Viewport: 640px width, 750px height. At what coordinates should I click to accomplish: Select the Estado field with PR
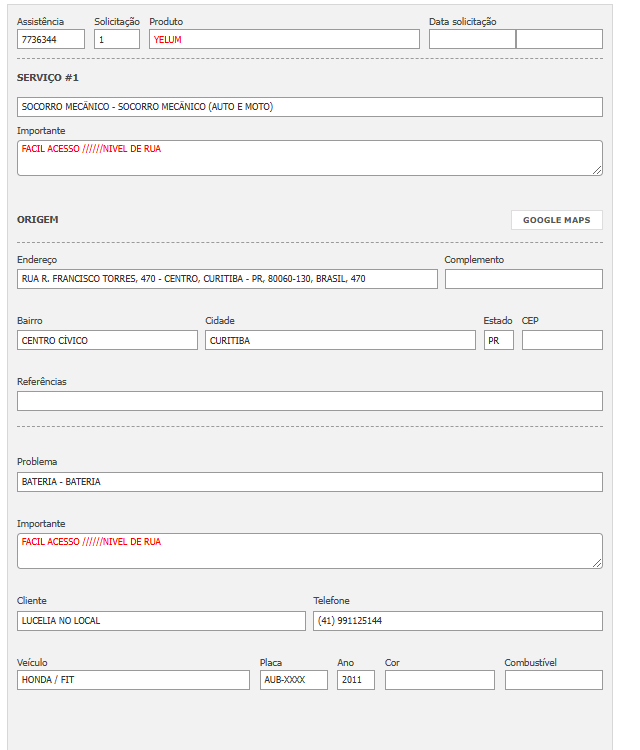click(498, 340)
